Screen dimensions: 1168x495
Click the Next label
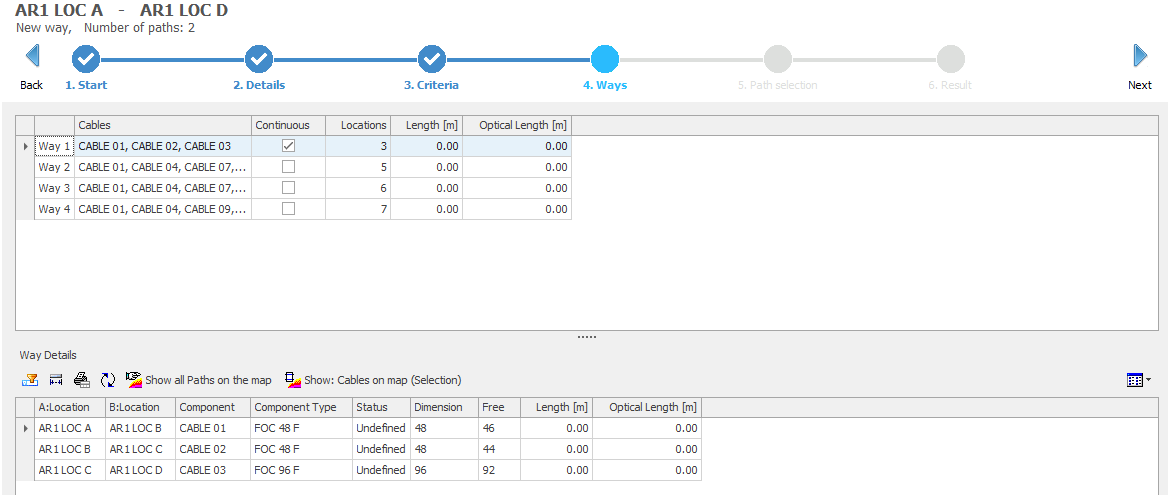pyautogui.click(x=1140, y=85)
